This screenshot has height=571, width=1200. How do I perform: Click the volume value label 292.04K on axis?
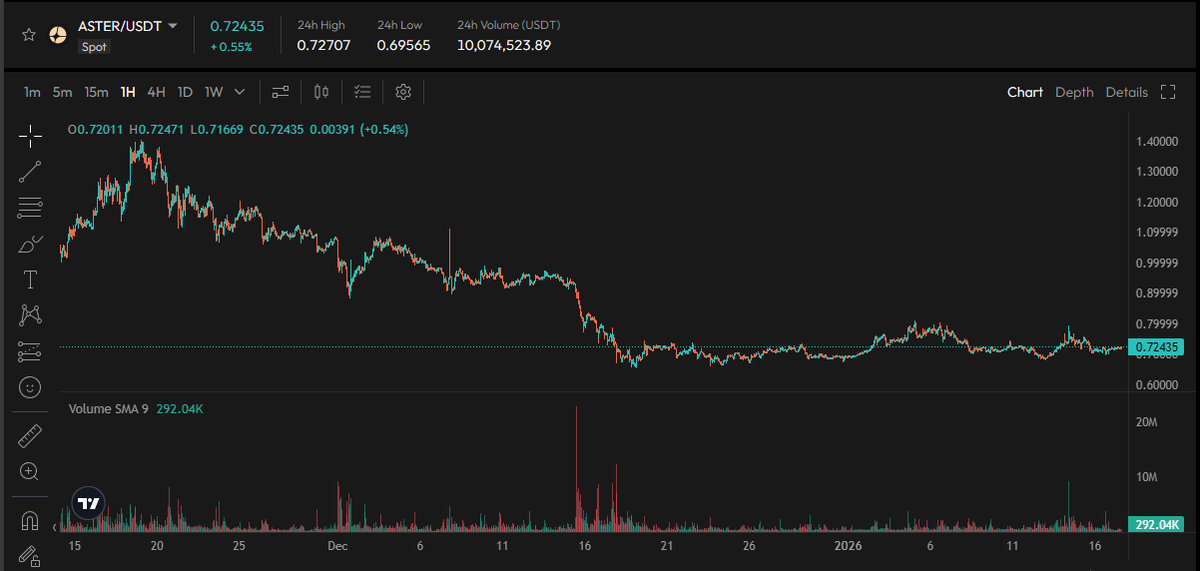(1155, 524)
